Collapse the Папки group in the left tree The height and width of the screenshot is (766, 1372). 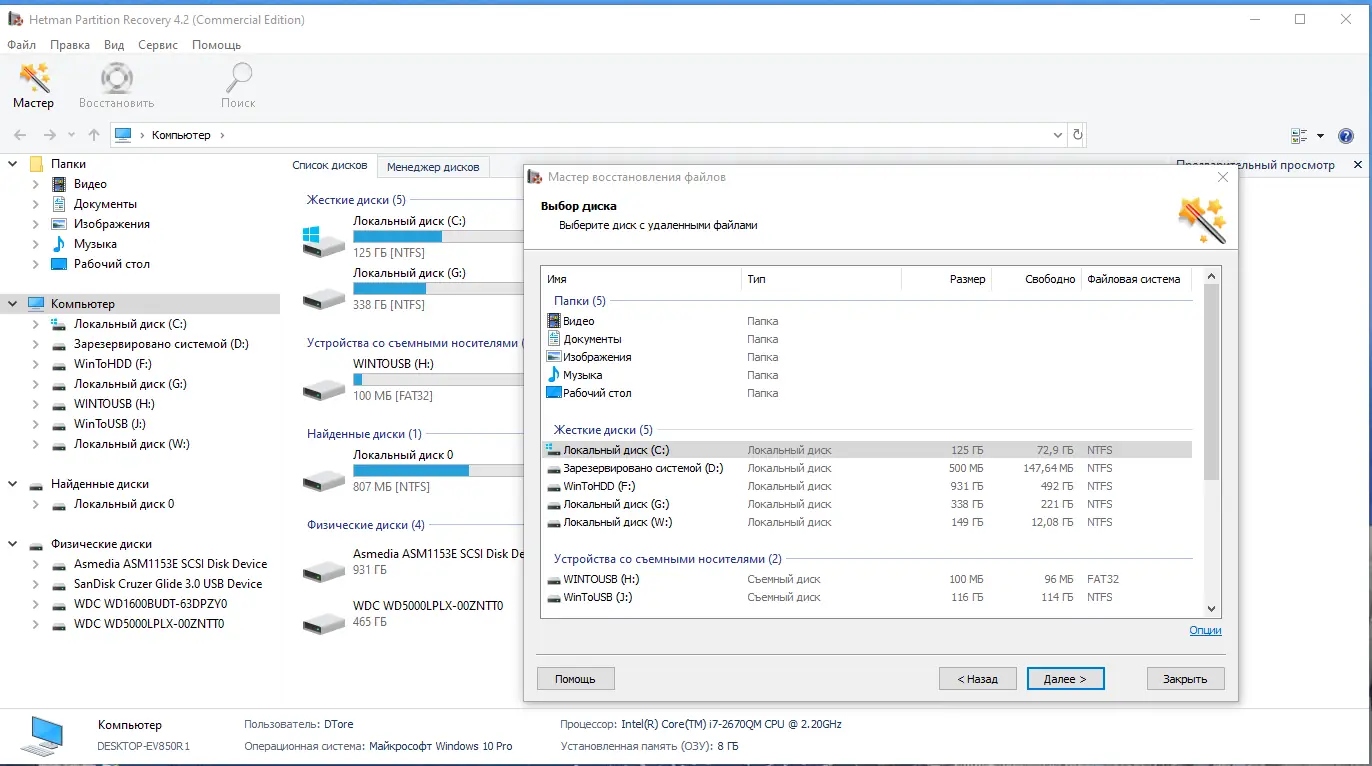(x=13, y=164)
